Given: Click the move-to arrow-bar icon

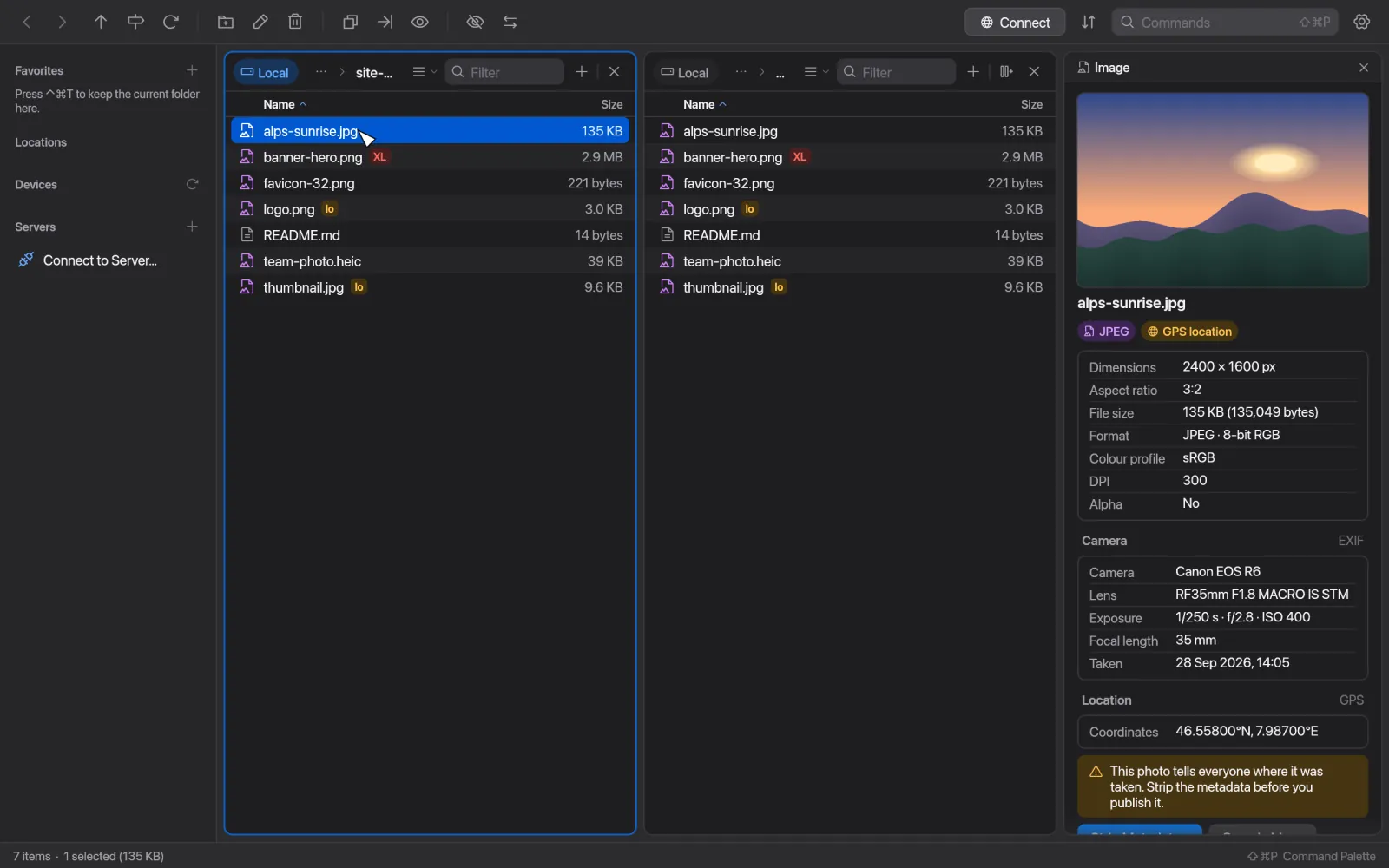Looking at the screenshot, I should (385, 23).
